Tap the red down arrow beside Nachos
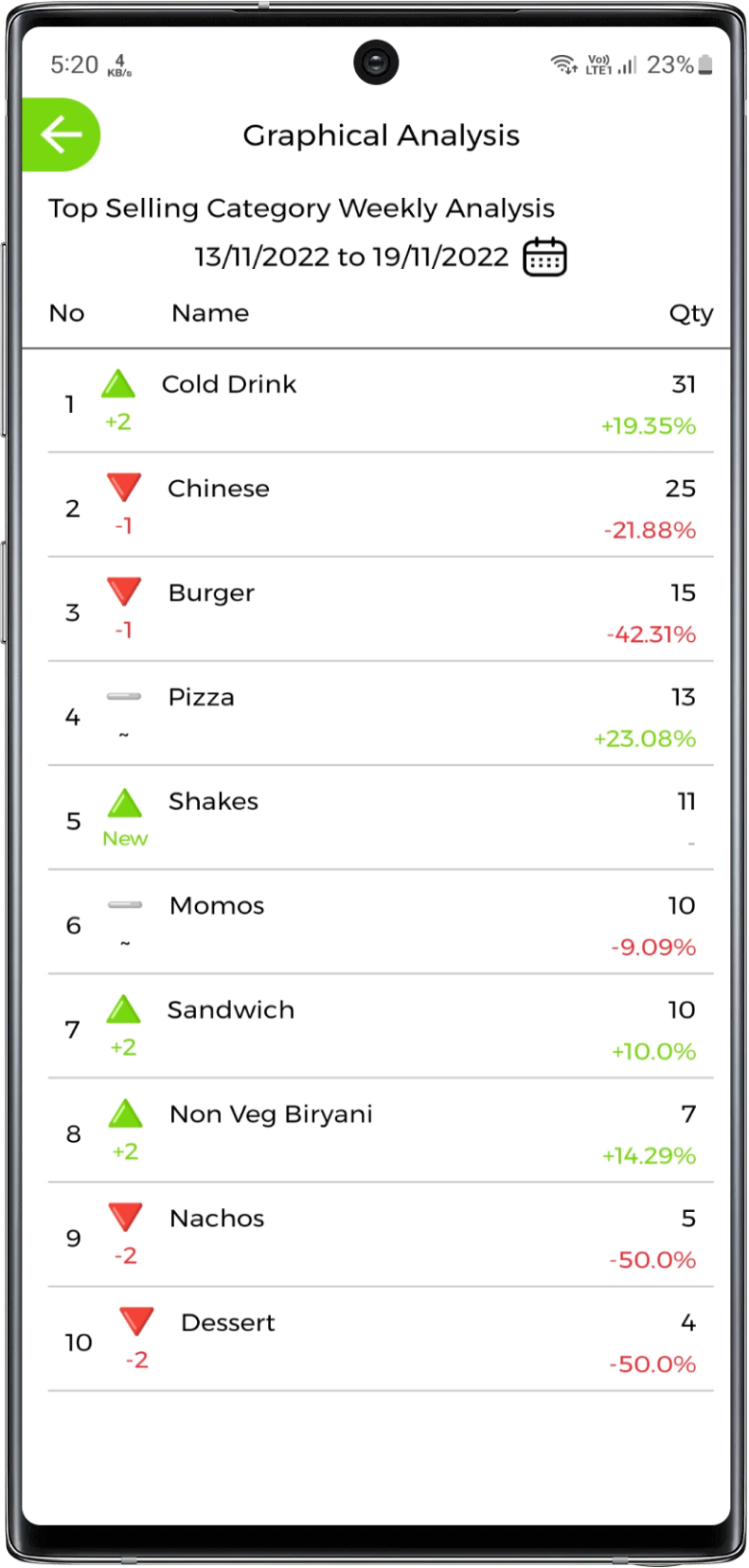Viewport: 749px width, 1568px height. point(125,1217)
